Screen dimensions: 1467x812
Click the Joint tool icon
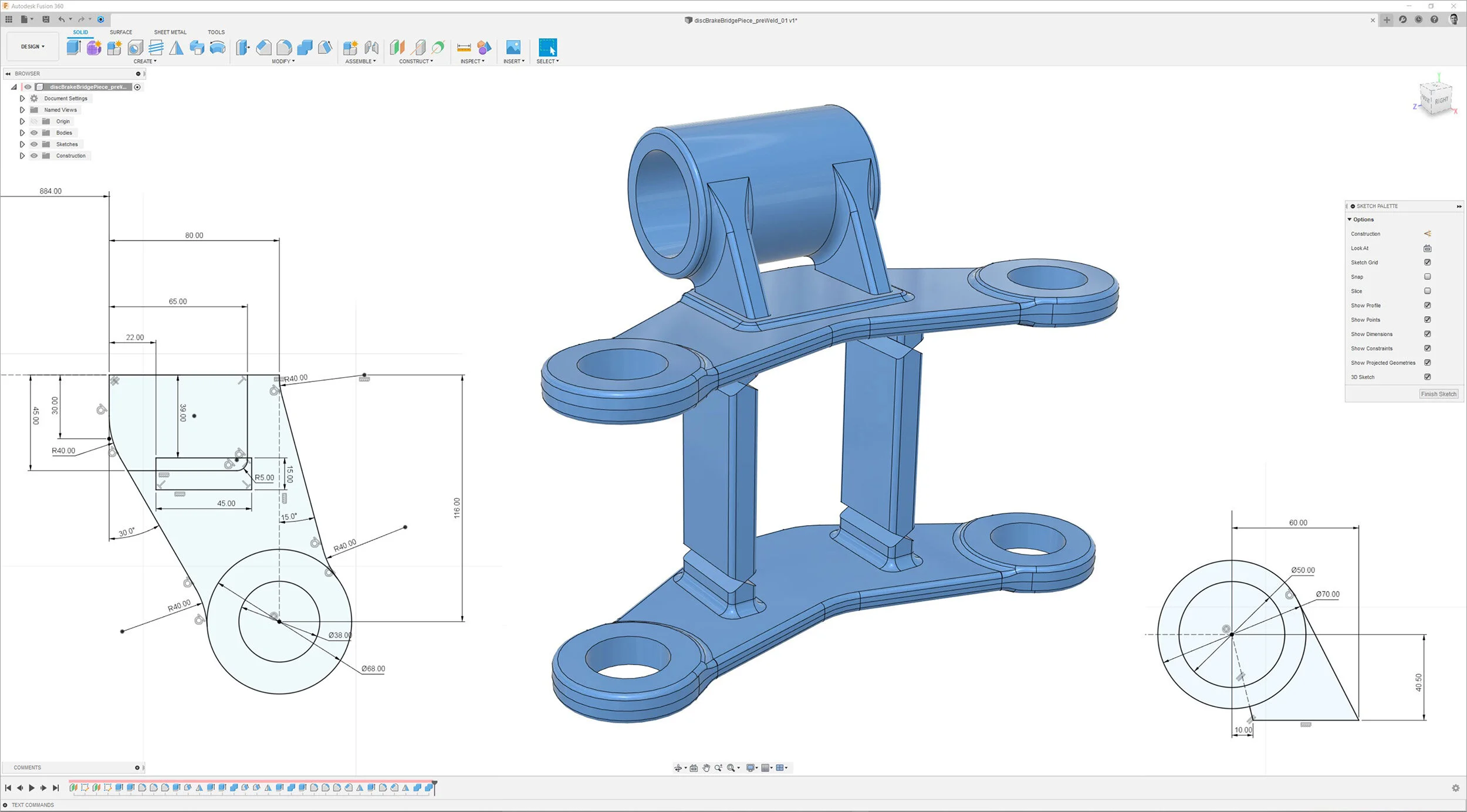(371, 48)
